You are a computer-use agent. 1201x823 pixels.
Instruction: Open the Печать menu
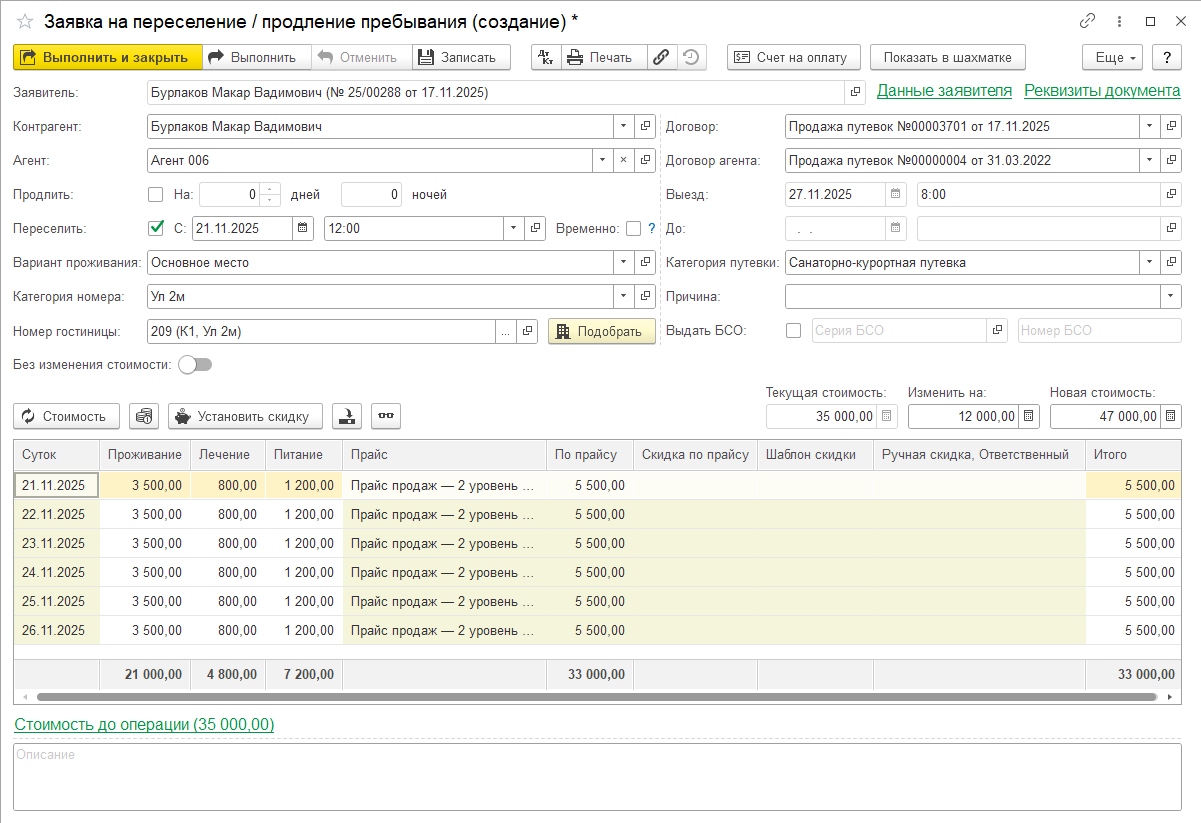[603, 57]
